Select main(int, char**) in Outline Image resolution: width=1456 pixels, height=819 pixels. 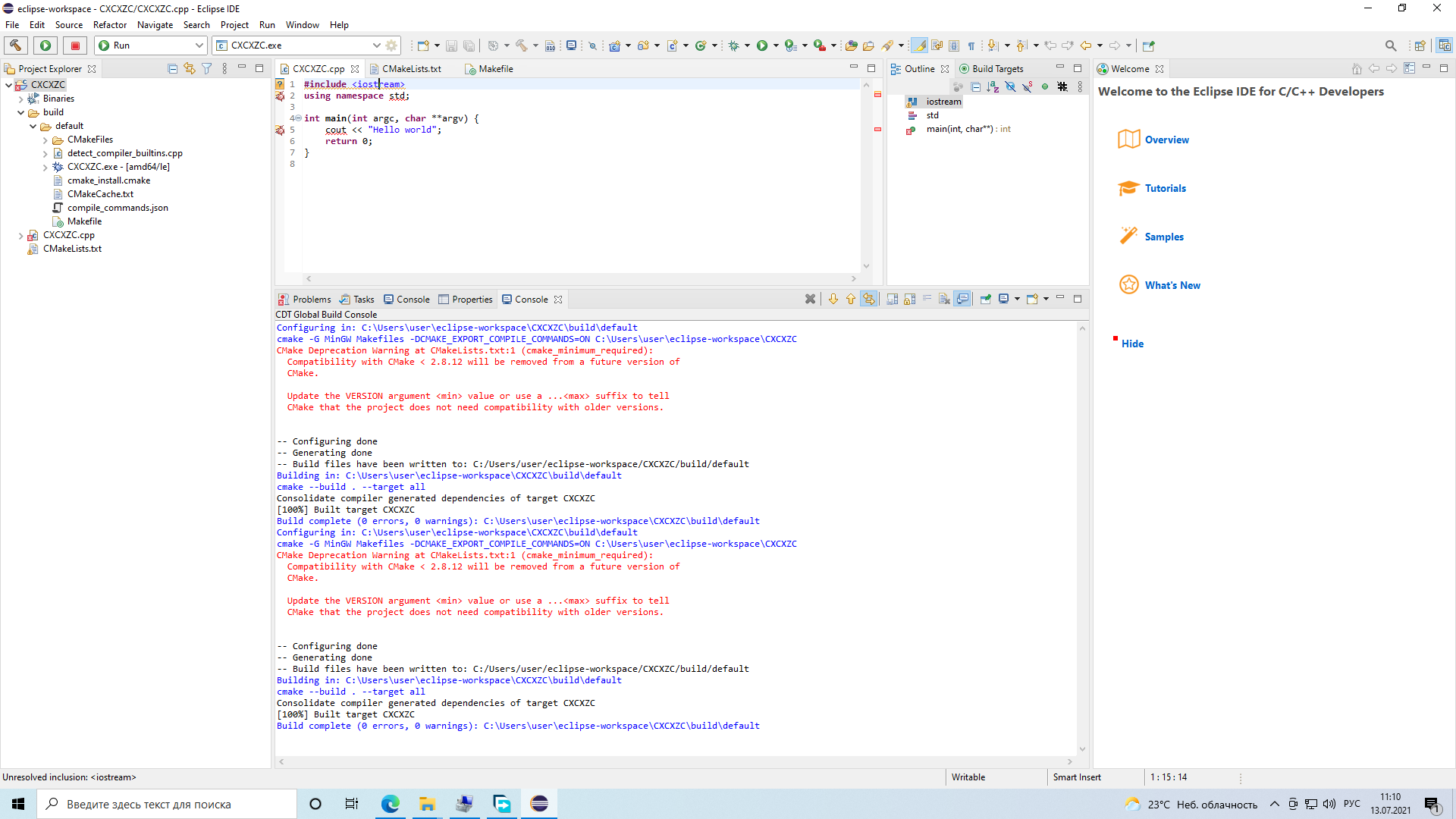click(x=968, y=129)
